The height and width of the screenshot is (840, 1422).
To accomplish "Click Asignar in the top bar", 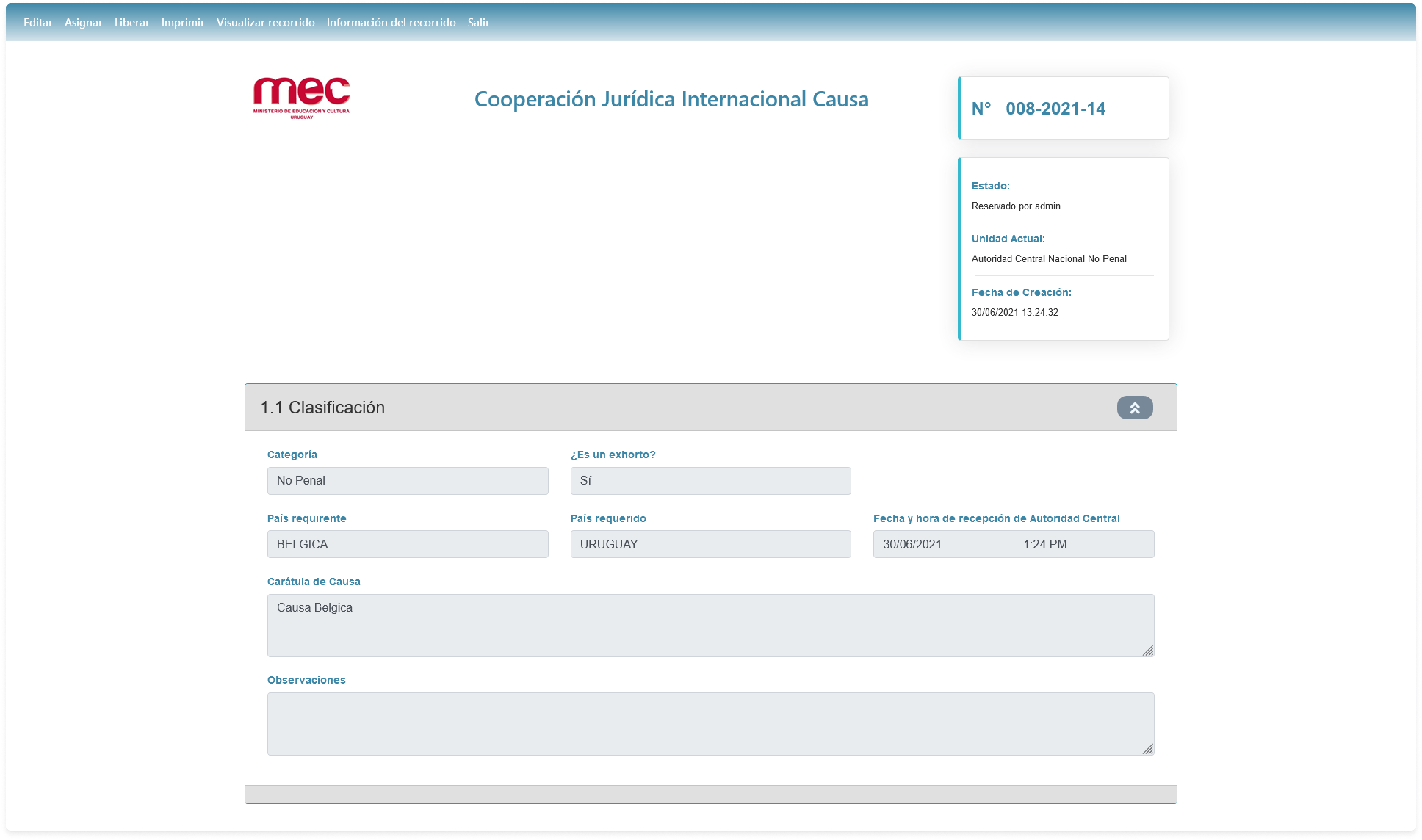I will (83, 23).
